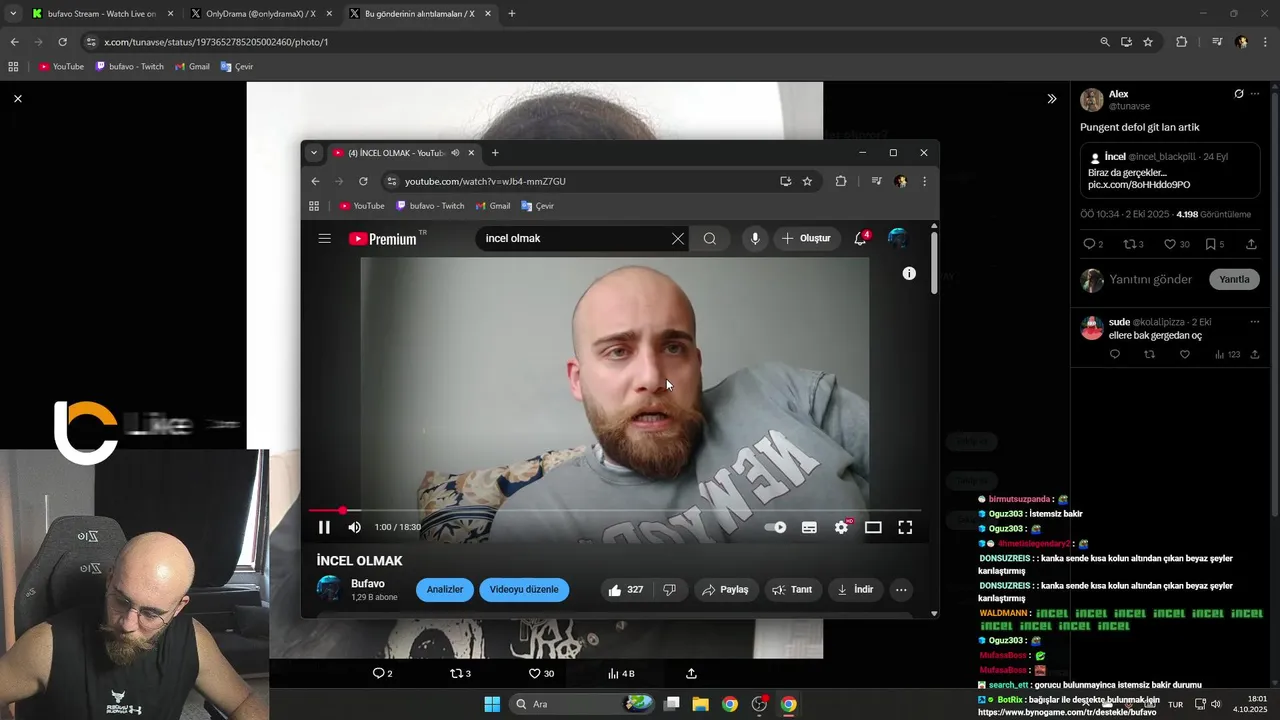
Task: Open YouTube notifications bell
Action: pos(860,238)
